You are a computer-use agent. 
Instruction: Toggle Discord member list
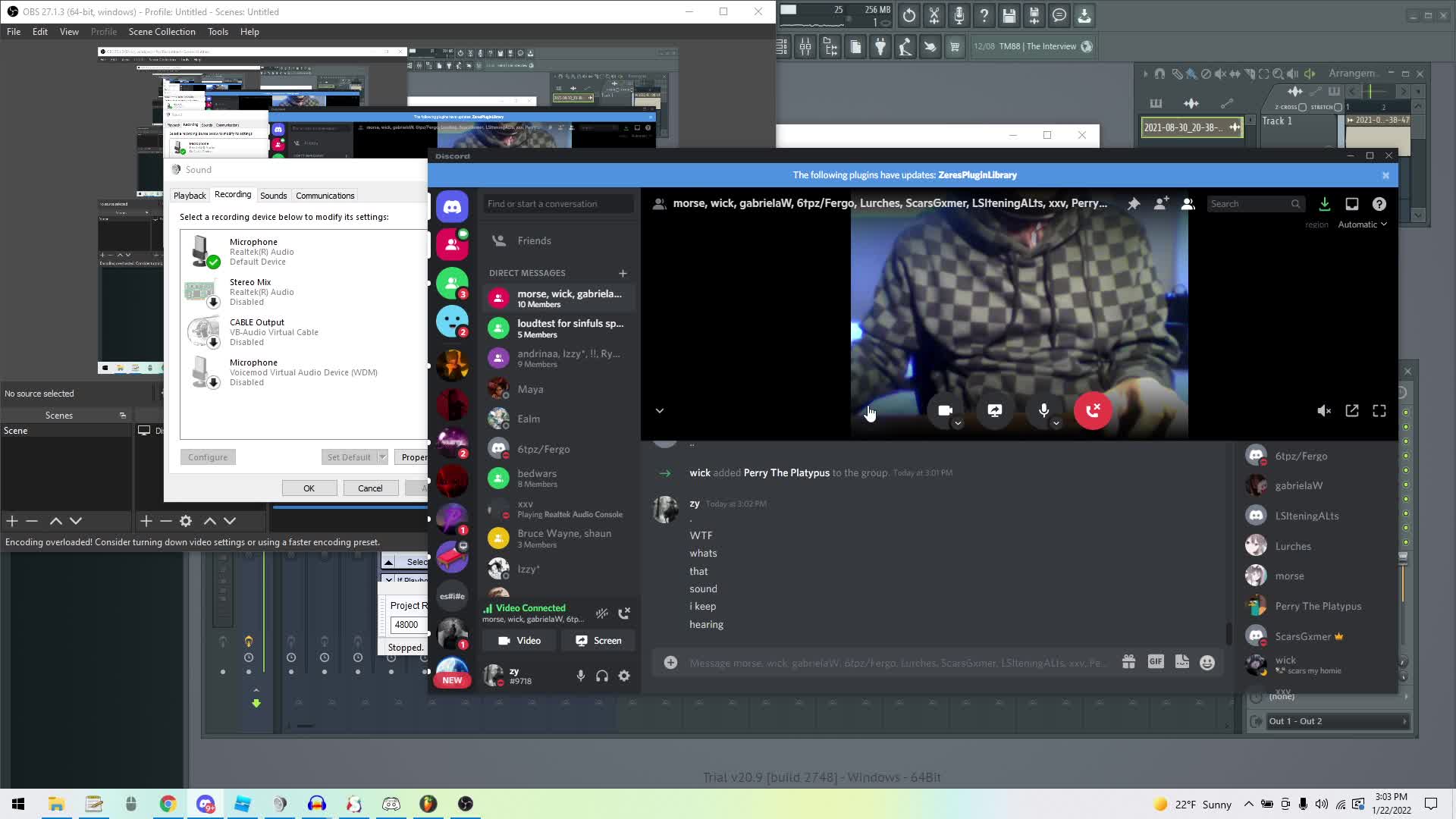[1188, 204]
